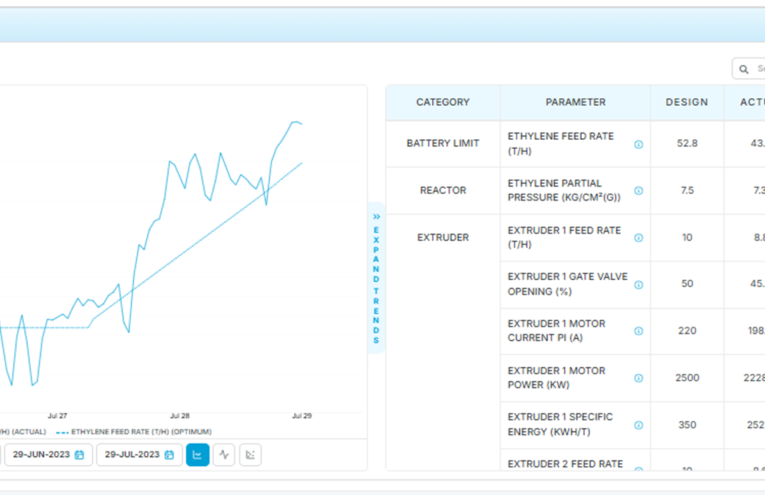This screenshot has width=765, height=495.
Task: Click design value 10 for Extruder 1 feed
Action: pyautogui.click(x=687, y=237)
